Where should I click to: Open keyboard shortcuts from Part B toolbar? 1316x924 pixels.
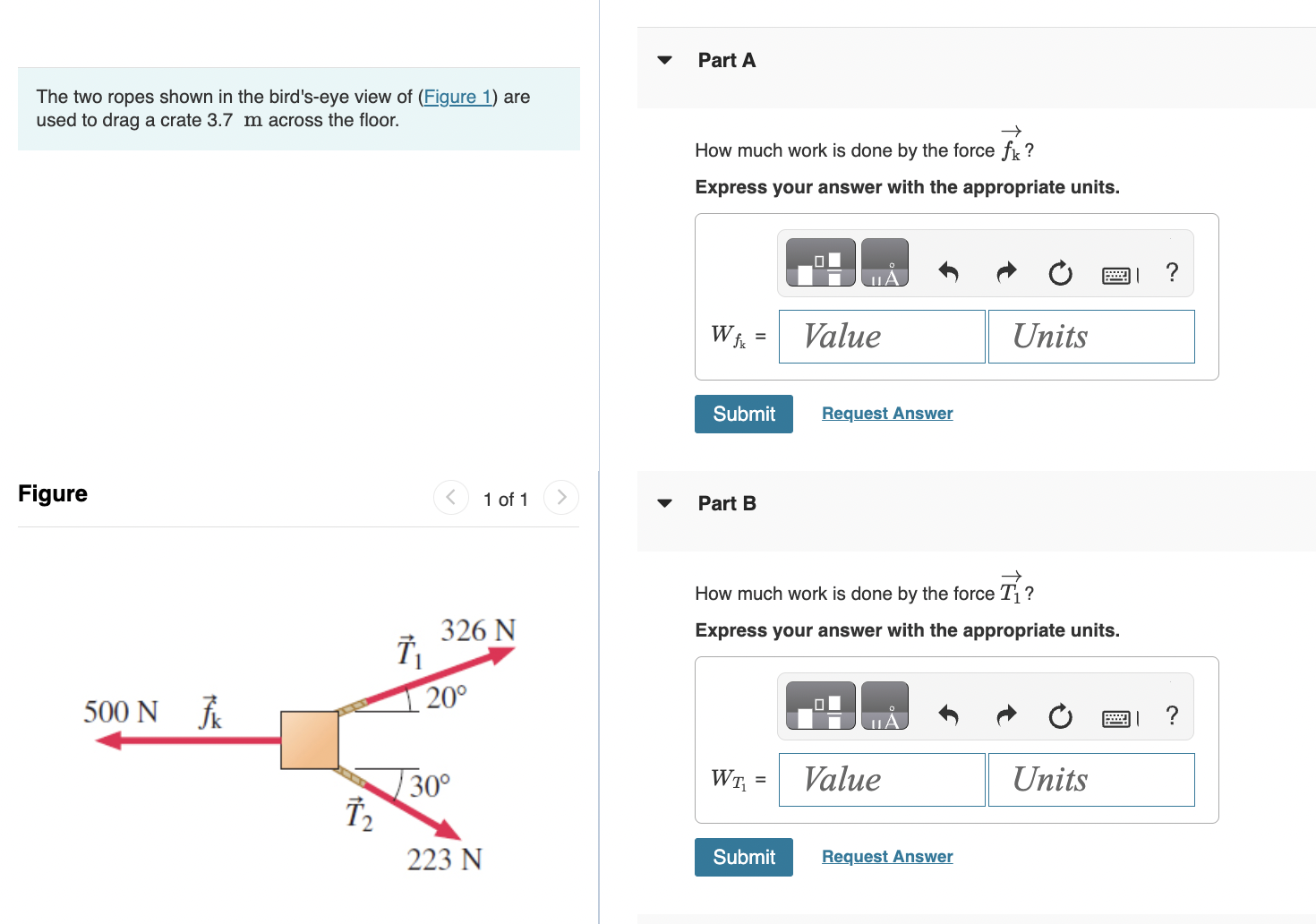coord(1116,716)
